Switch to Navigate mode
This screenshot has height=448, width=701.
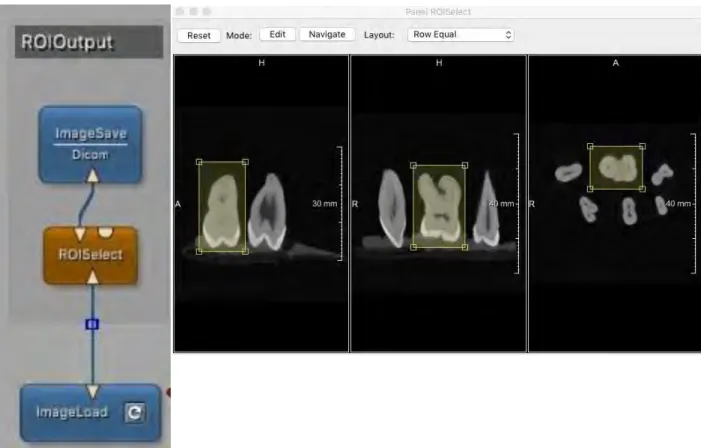pyautogui.click(x=327, y=34)
